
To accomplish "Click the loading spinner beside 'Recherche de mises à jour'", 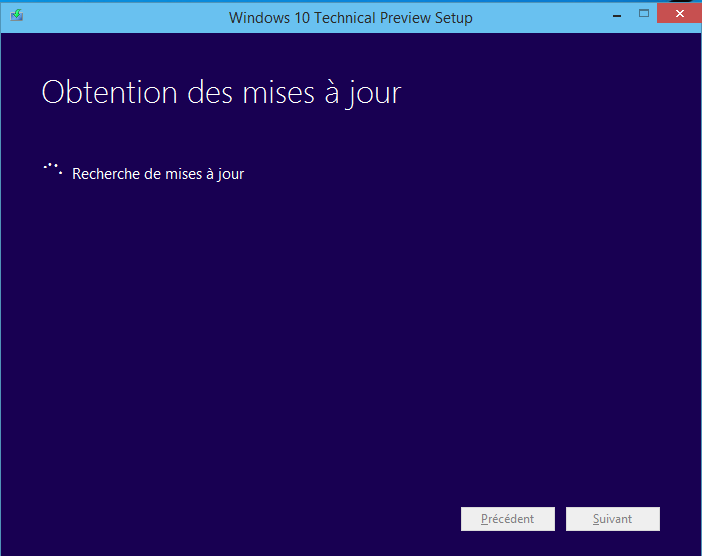I will coord(53,170).
